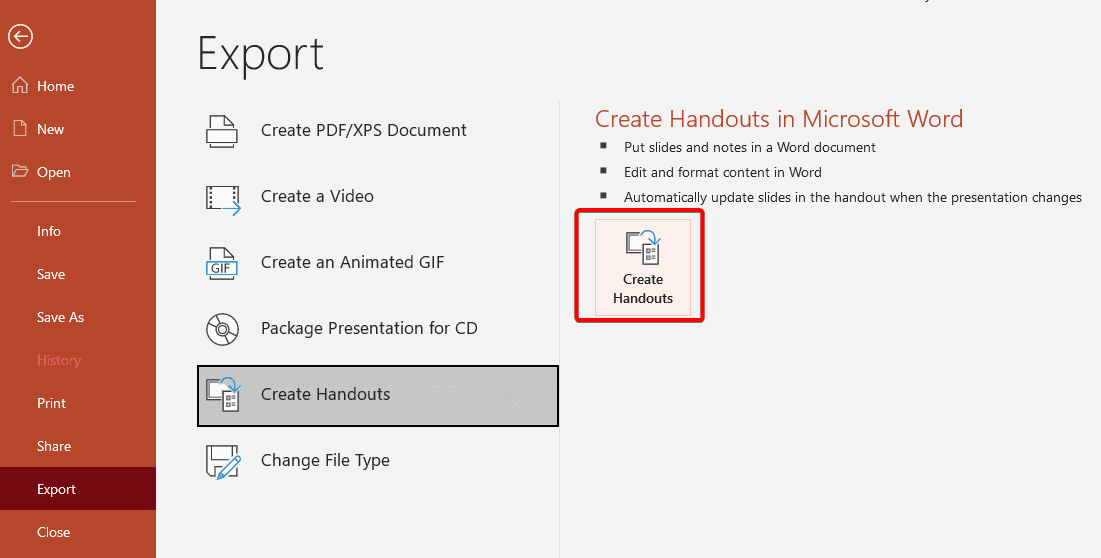This screenshot has width=1101, height=558.
Task: Select the Create Handouts list label
Action: coord(325,394)
